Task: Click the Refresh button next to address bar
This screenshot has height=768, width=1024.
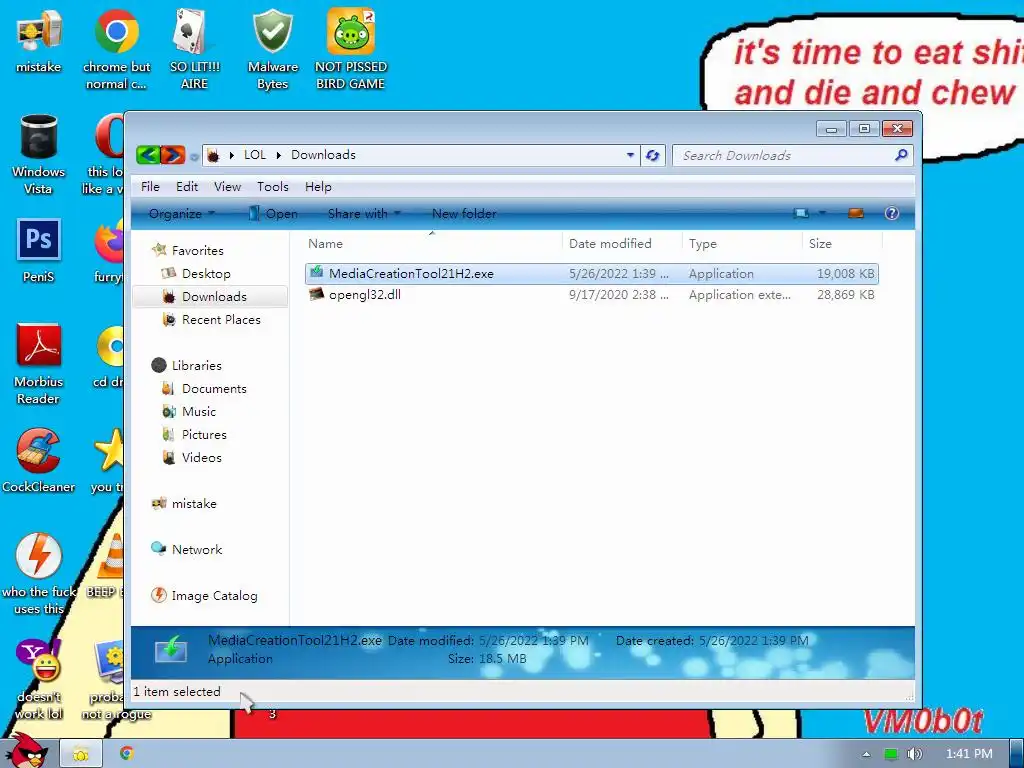Action: coord(652,155)
